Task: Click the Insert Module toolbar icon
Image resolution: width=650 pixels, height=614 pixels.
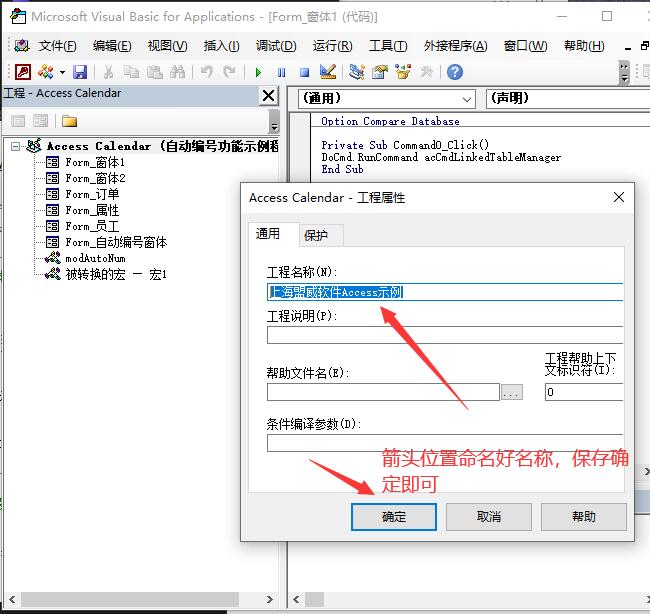Action: [46, 72]
